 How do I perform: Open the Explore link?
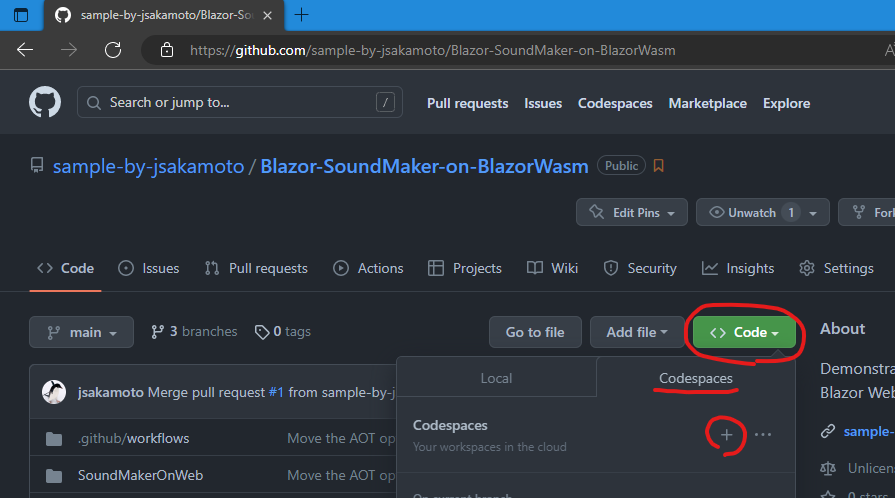[x=787, y=103]
